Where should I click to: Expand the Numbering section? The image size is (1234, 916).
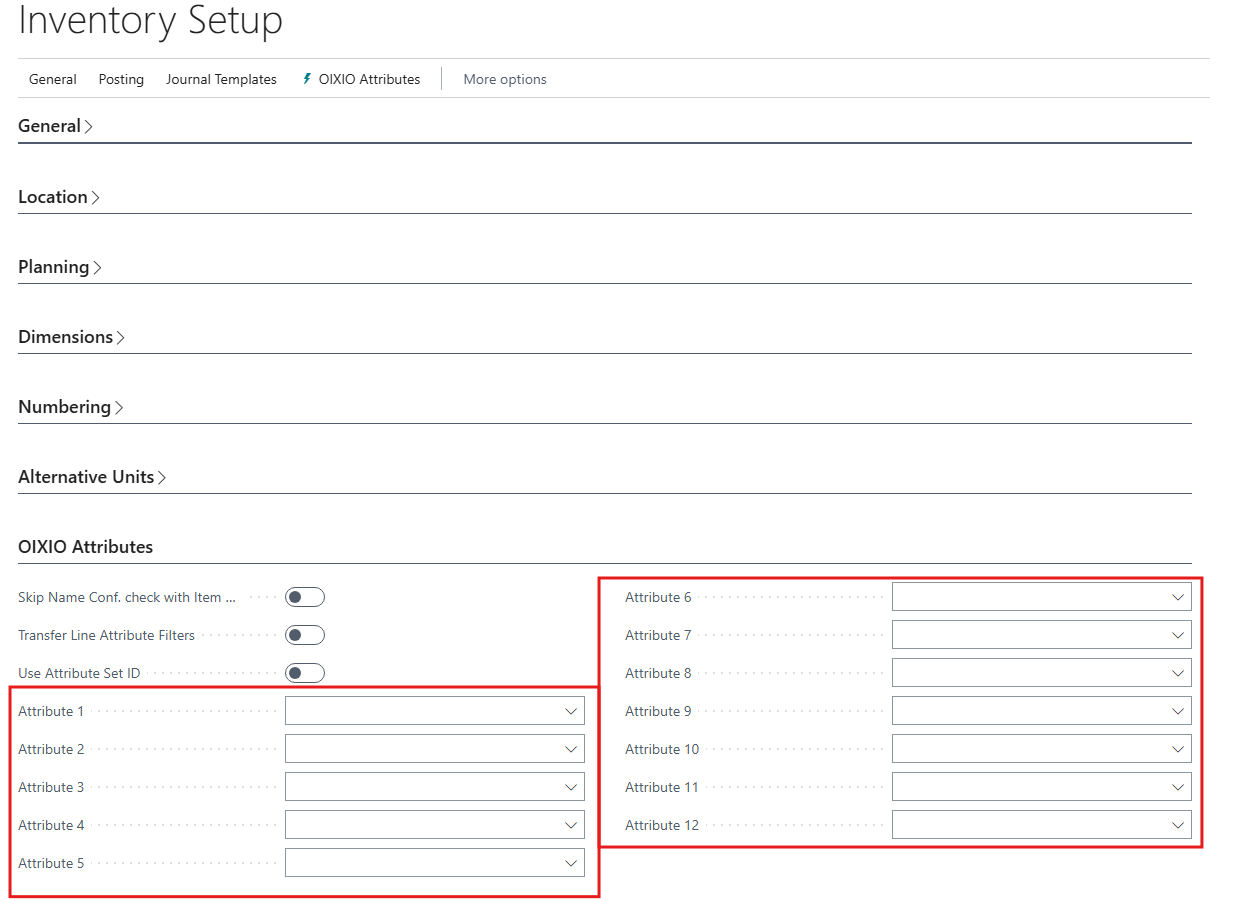(70, 407)
